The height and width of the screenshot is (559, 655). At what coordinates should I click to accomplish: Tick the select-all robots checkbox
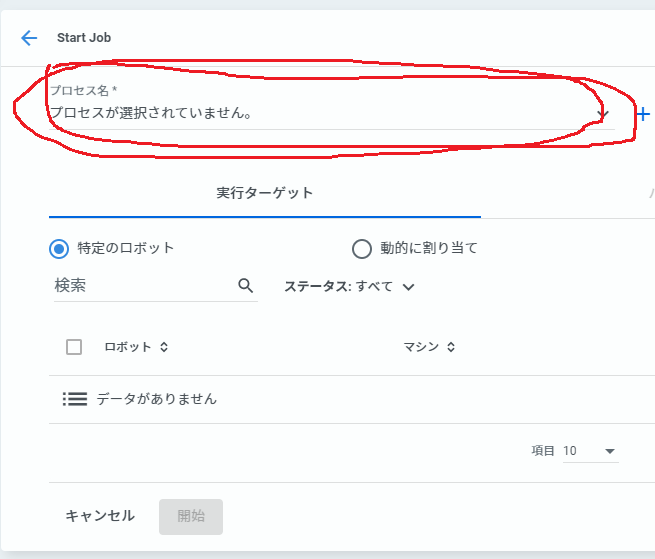coord(74,347)
